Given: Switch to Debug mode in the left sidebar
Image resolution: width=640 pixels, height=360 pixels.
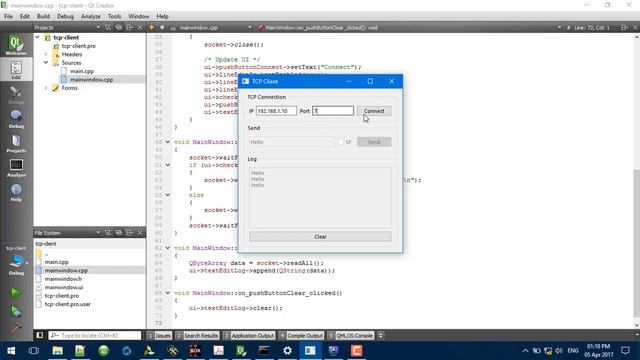Looking at the screenshot, I should coord(16,119).
